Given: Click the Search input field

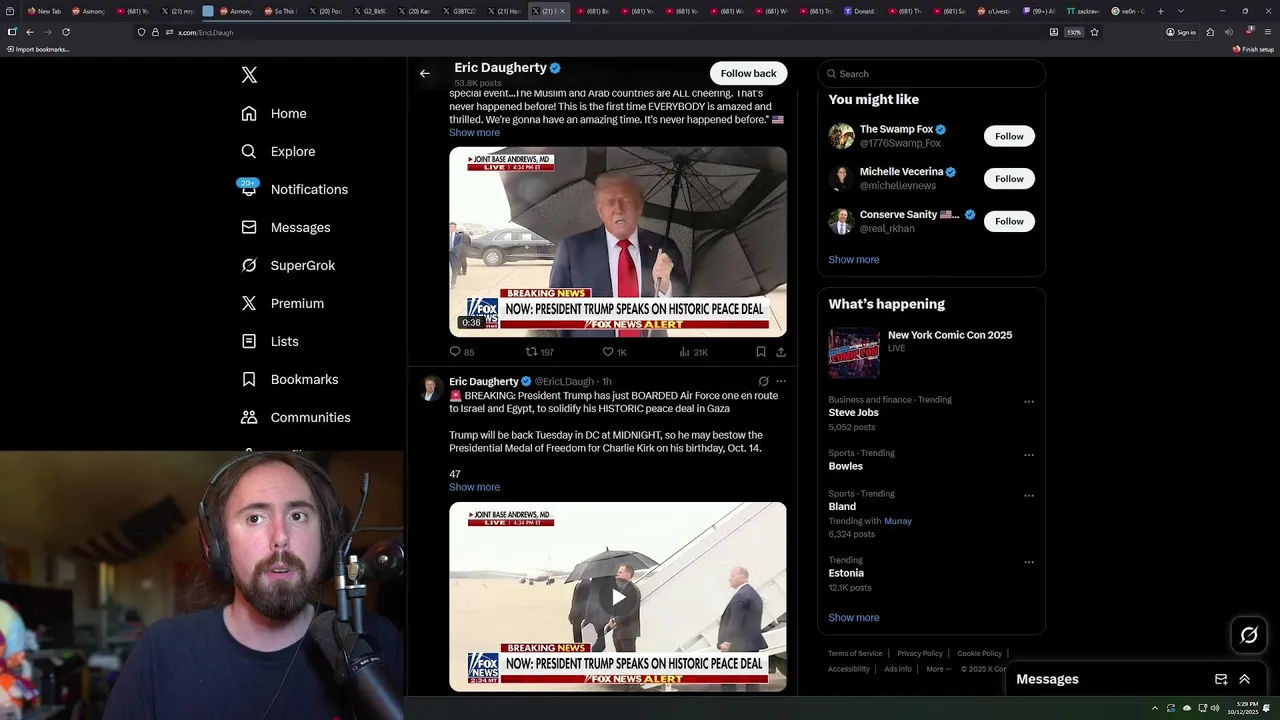Looking at the screenshot, I should pos(932,74).
